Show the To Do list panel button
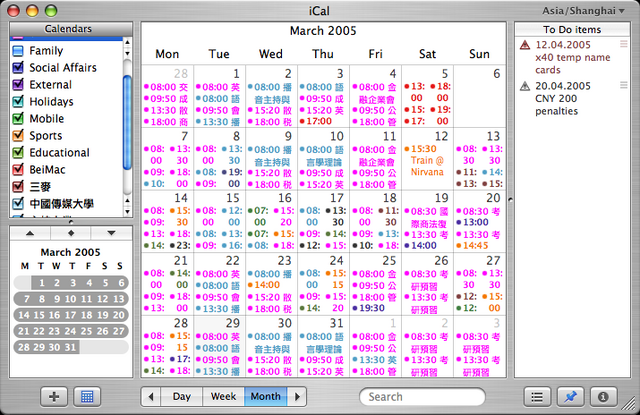Screen dimensions: 640x415 point(537,396)
